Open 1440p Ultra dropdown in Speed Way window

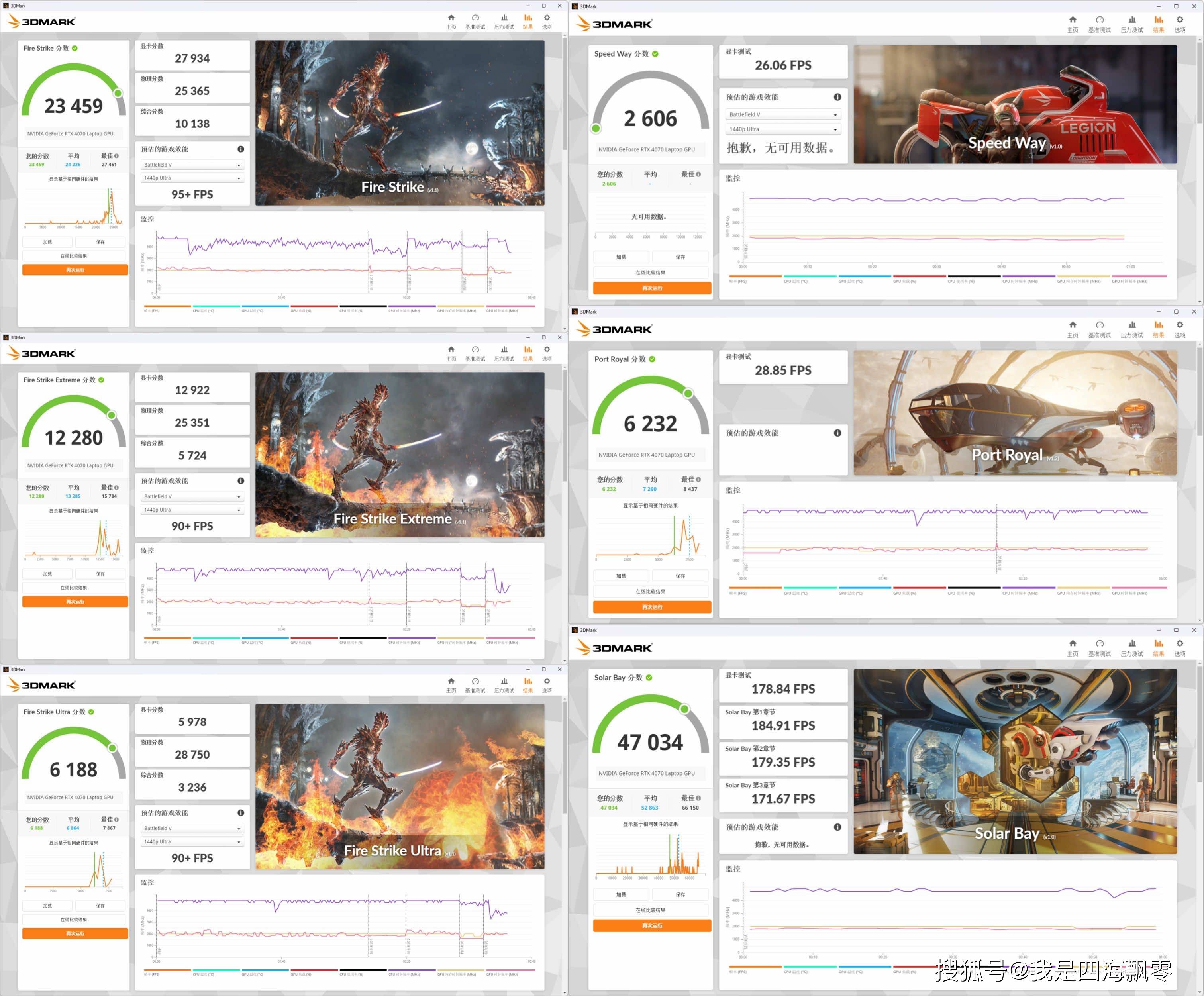click(x=783, y=129)
